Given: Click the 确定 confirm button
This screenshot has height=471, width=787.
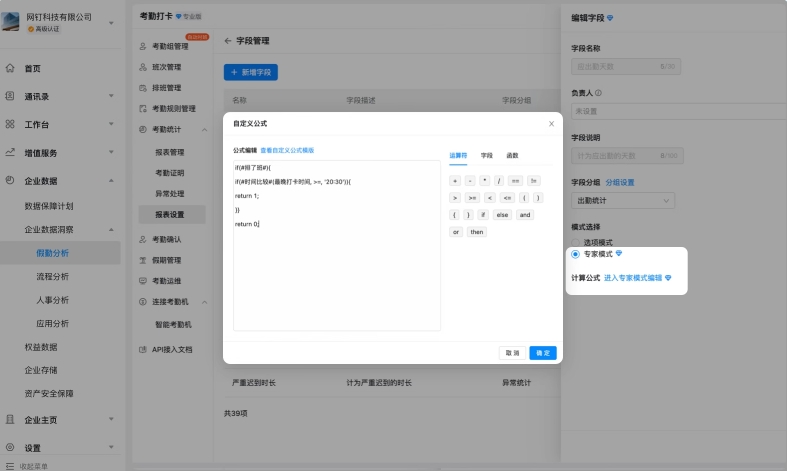Looking at the screenshot, I should (542, 353).
